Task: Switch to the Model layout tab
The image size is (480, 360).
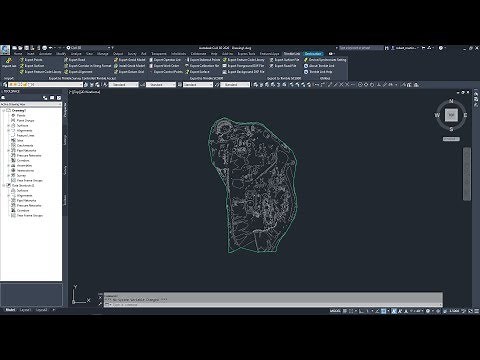Action: pyautogui.click(x=10, y=310)
